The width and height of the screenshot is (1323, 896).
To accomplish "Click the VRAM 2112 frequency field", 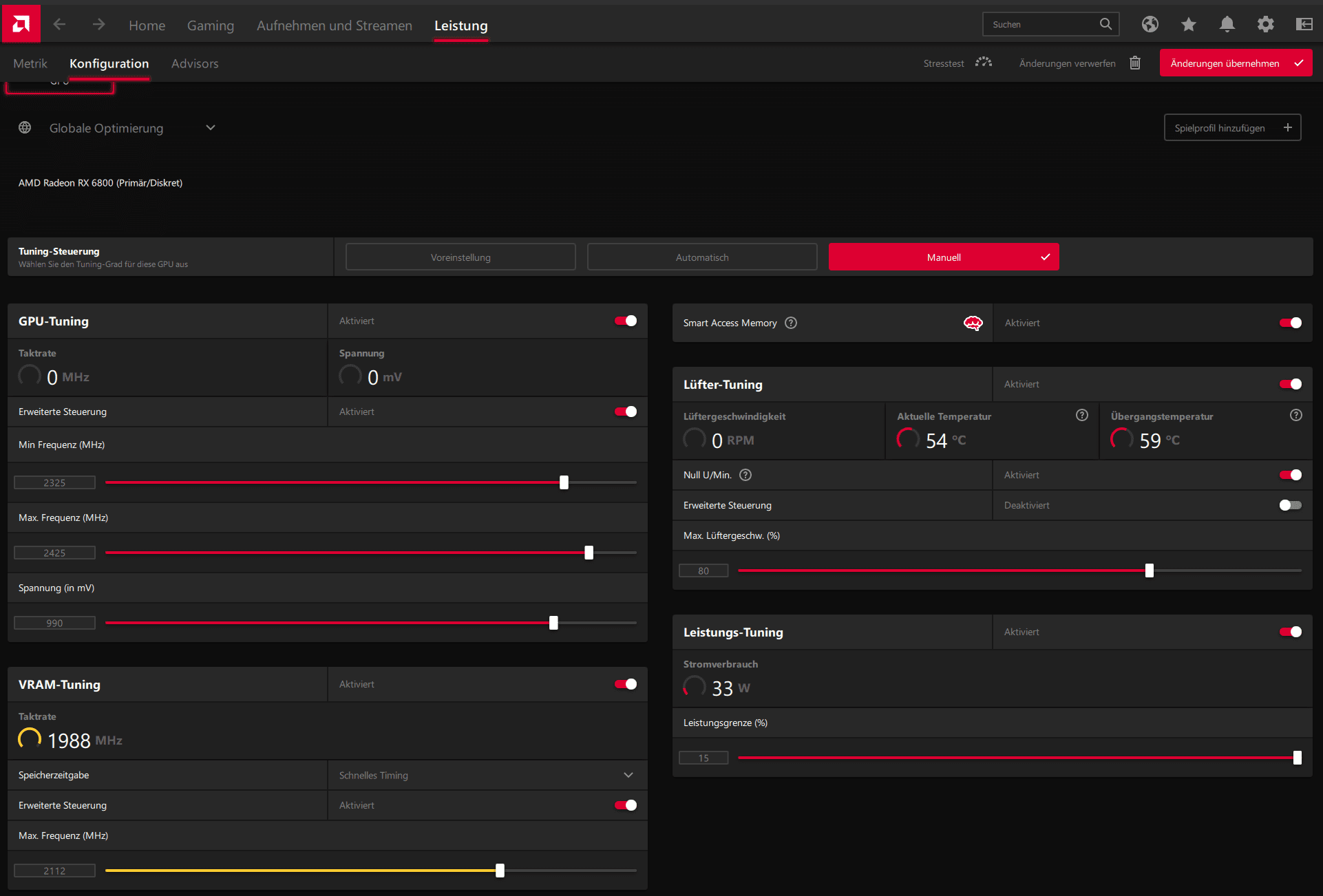I will [x=54, y=871].
